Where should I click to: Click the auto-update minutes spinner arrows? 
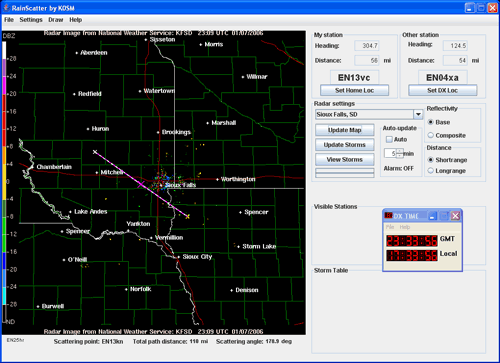(400, 153)
